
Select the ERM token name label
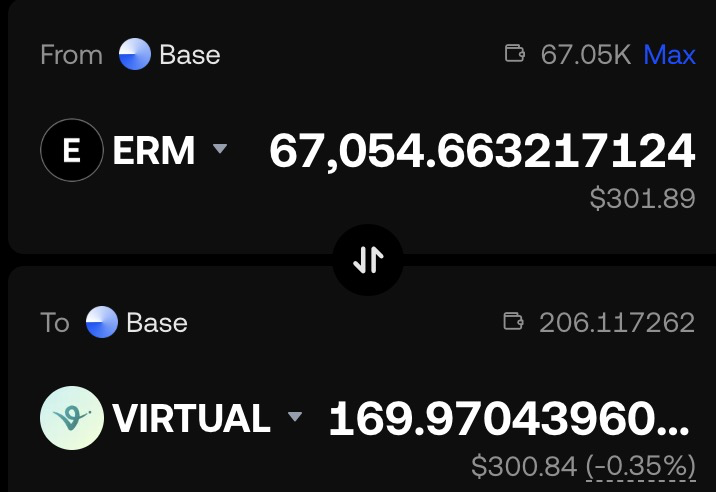click(154, 150)
